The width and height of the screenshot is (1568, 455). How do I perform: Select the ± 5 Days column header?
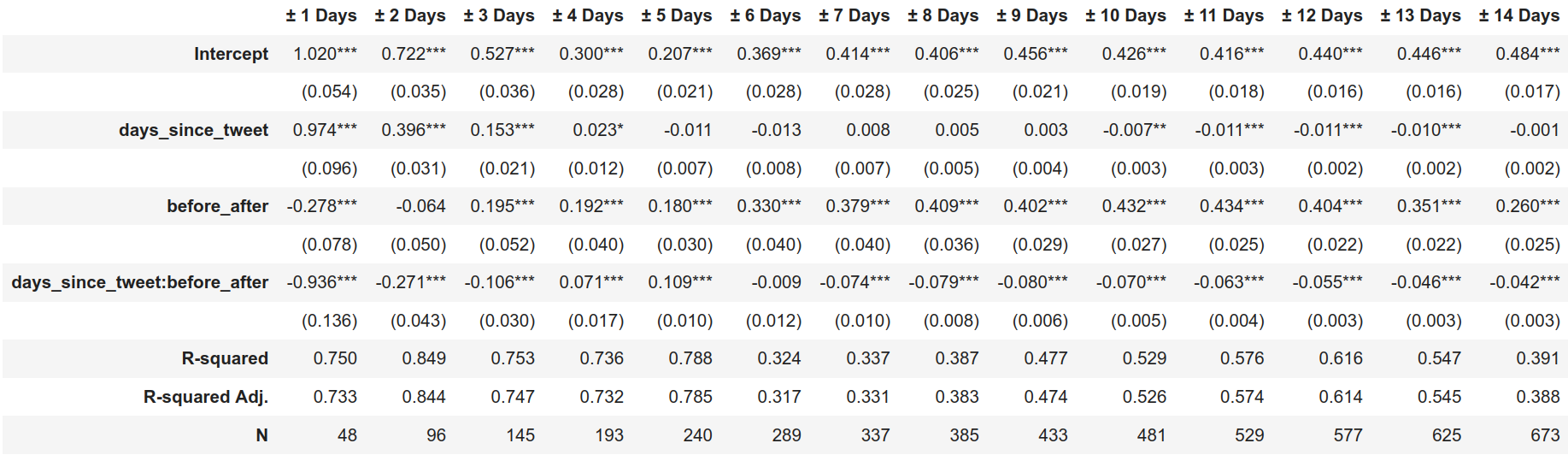click(677, 15)
